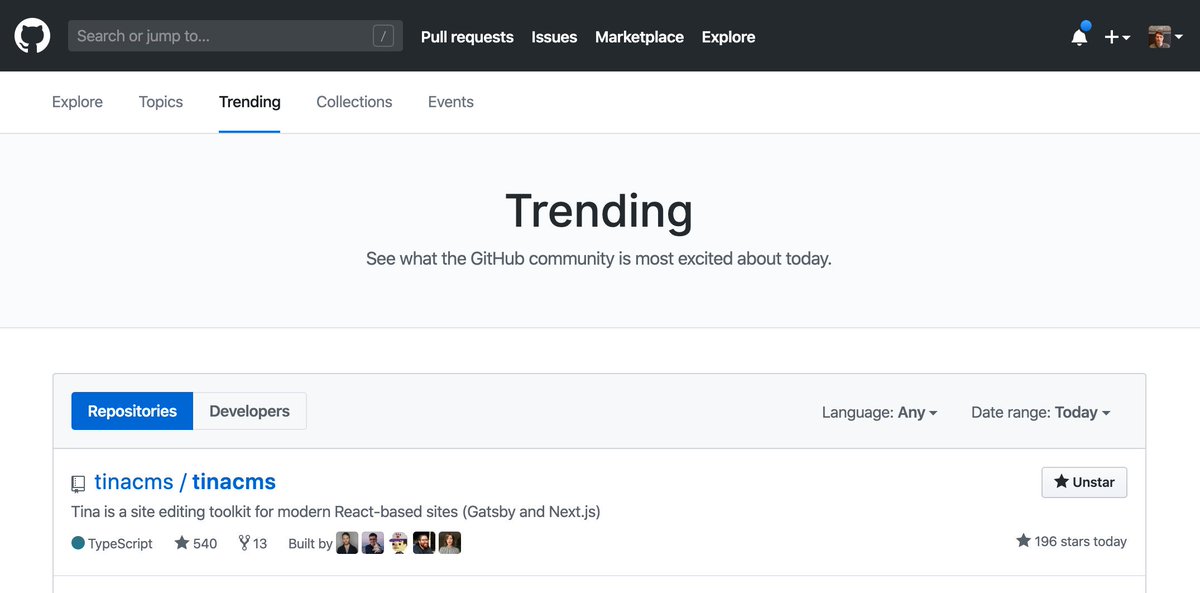The width and height of the screenshot is (1200, 593).
Task: Click the repository book icon beside tinacms
Action: [x=78, y=484]
